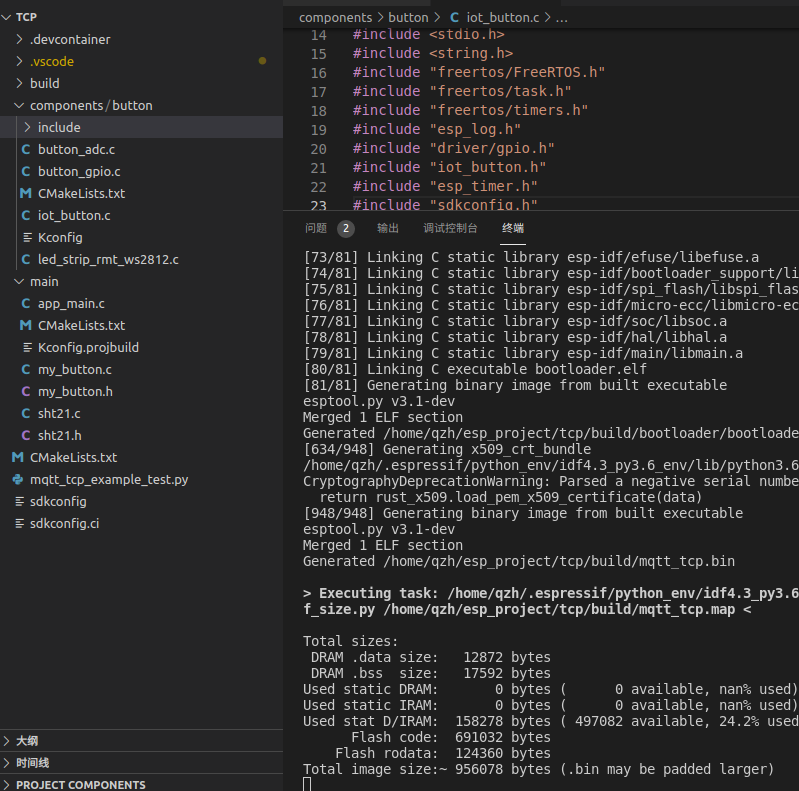Click terminal line "Flash code: 691032 bytes"

450,737
